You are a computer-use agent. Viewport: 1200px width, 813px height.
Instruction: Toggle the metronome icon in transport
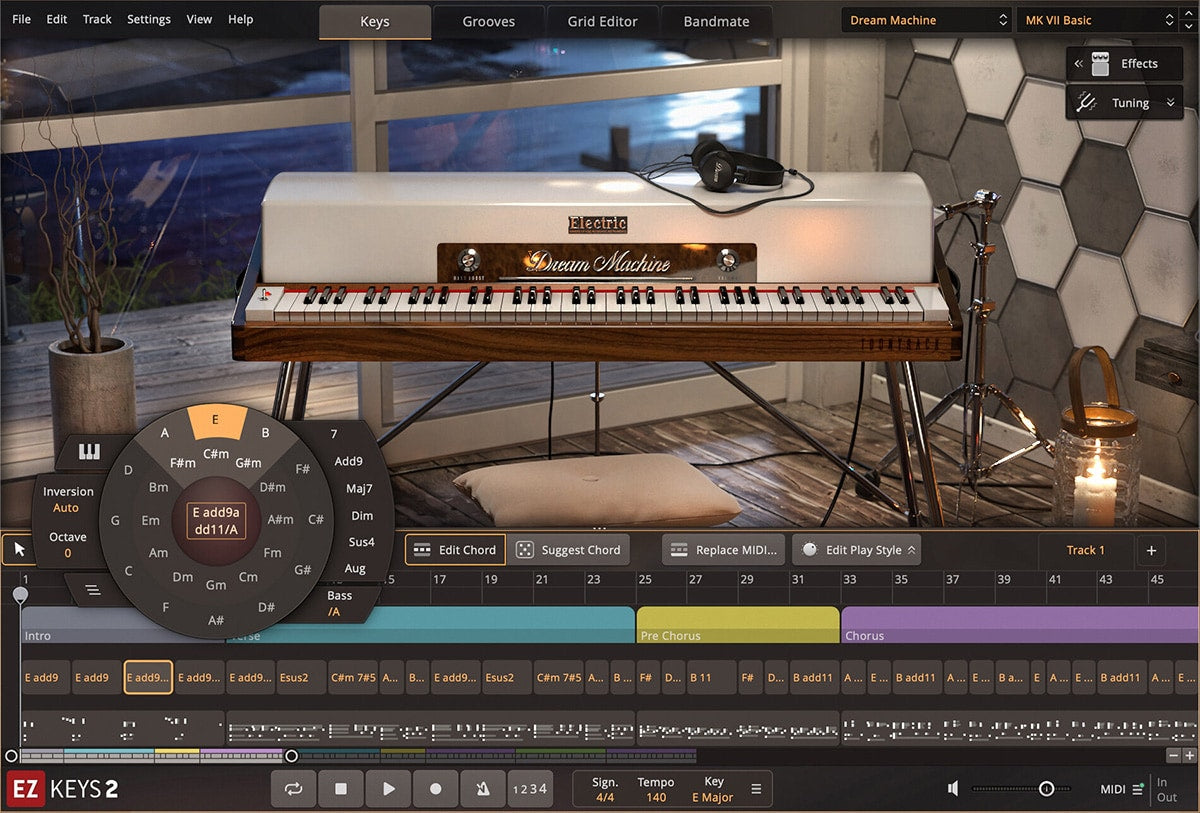[x=483, y=789]
